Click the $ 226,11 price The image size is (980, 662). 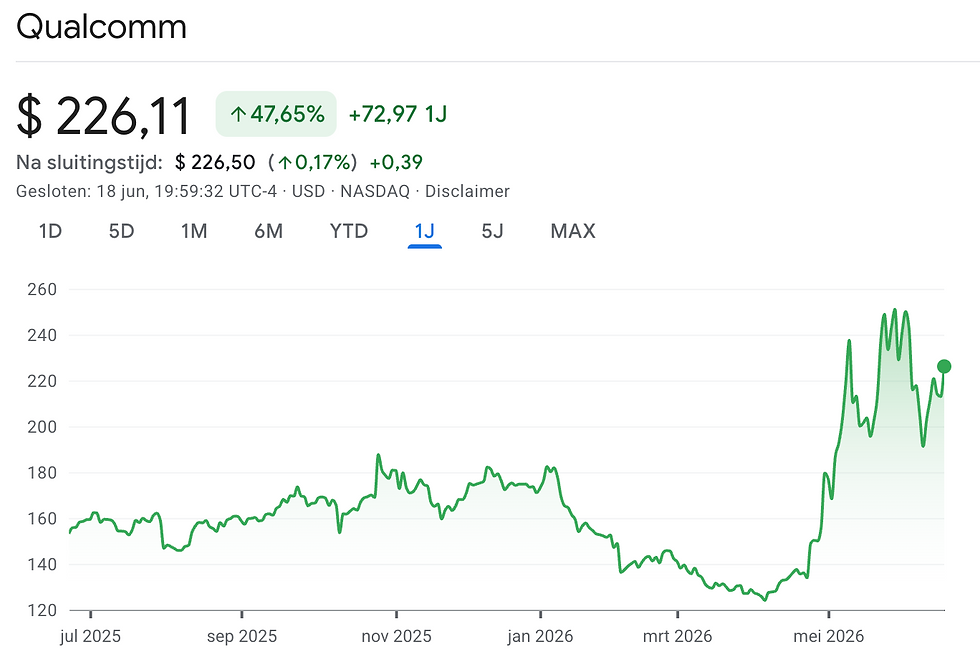[103, 116]
